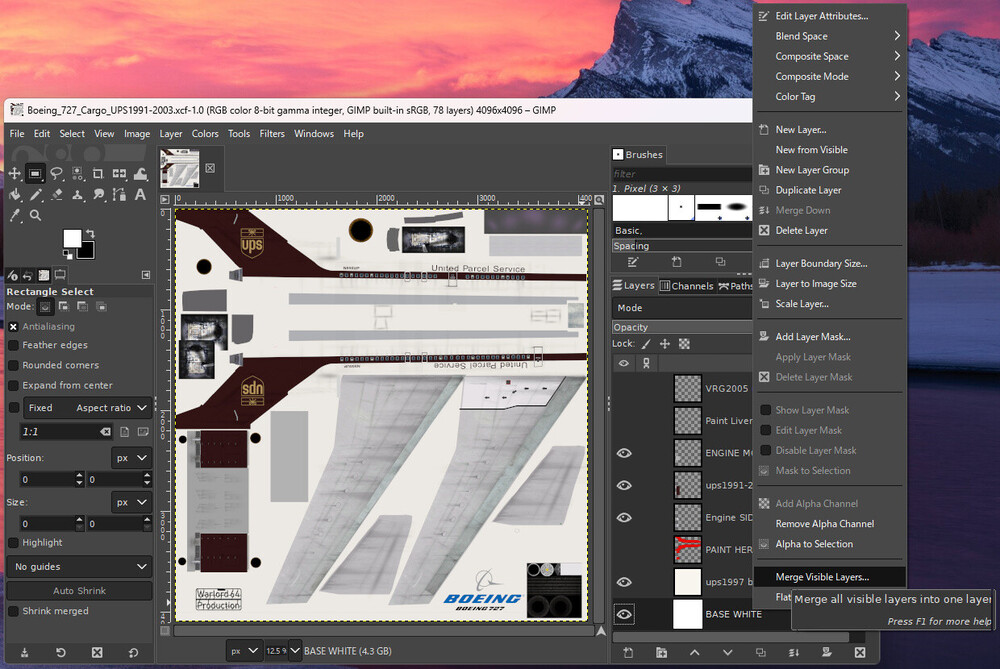
Task: Swap foreground and background colors
Action: [90, 232]
